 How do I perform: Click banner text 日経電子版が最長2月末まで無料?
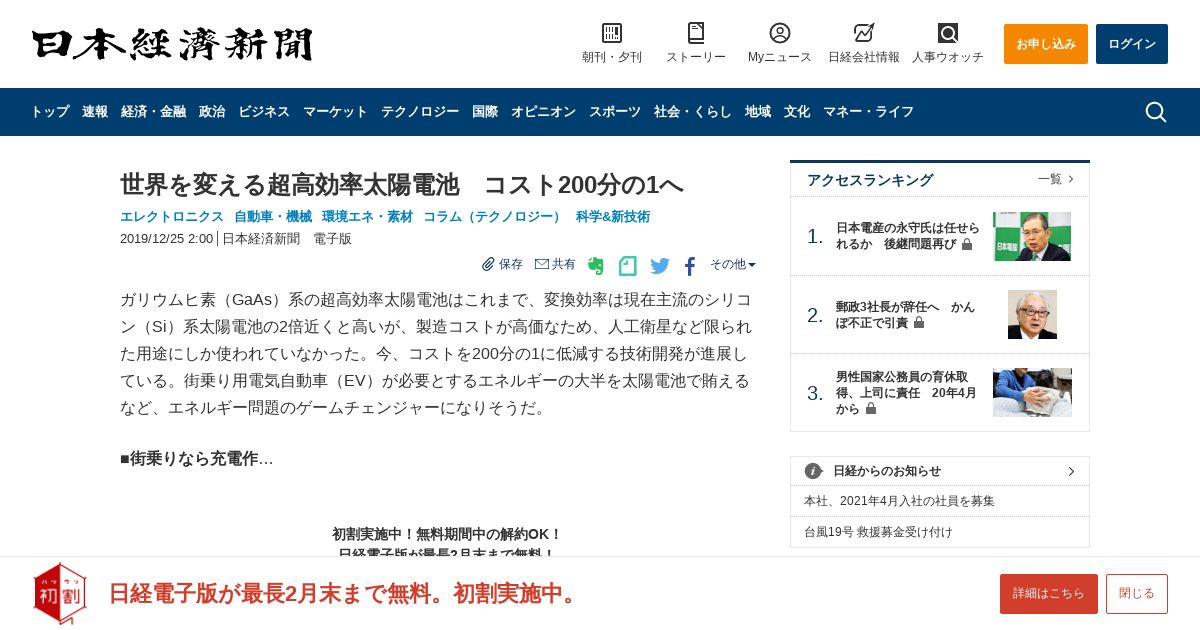(345, 593)
